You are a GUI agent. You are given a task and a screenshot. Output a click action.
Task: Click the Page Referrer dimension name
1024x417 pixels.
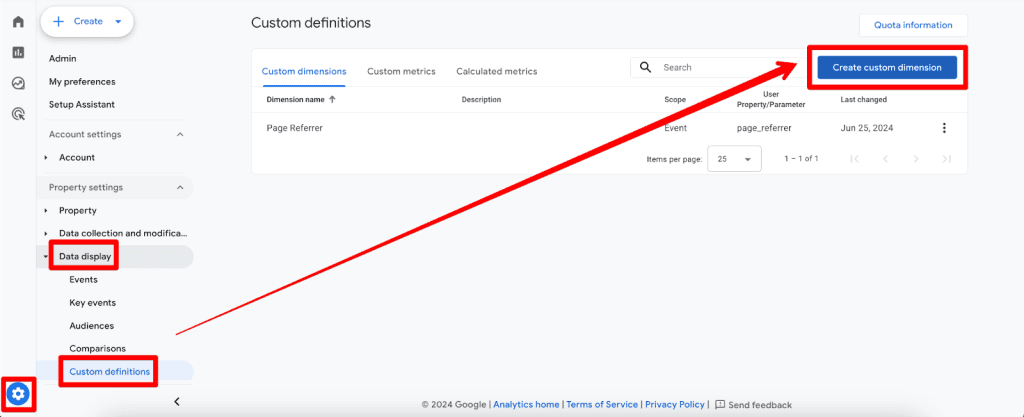click(295, 128)
